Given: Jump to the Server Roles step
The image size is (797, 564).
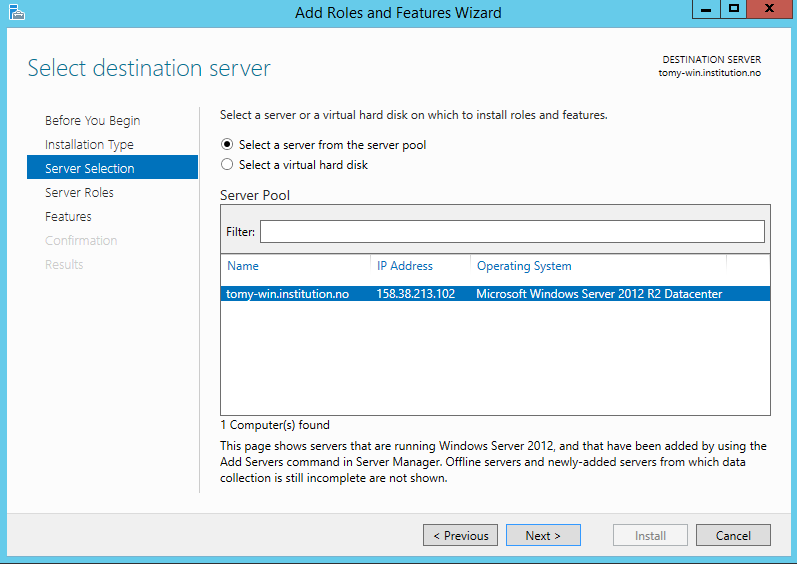Looking at the screenshot, I should 79,193.
